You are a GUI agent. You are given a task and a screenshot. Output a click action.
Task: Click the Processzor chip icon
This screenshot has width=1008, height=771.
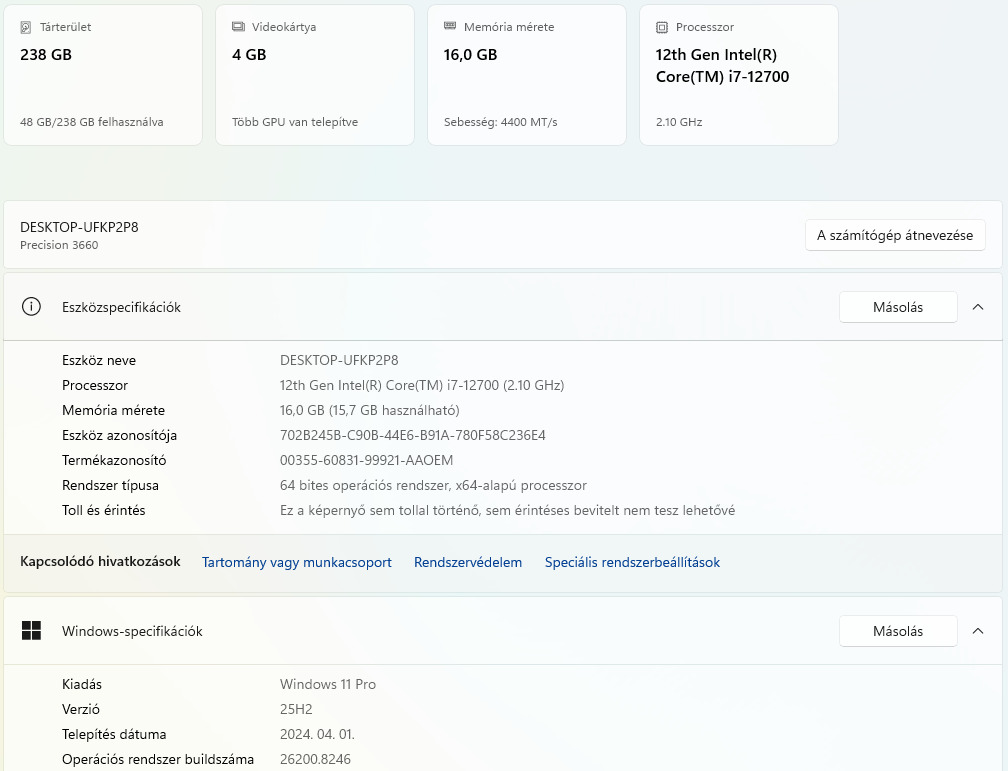coord(662,27)
